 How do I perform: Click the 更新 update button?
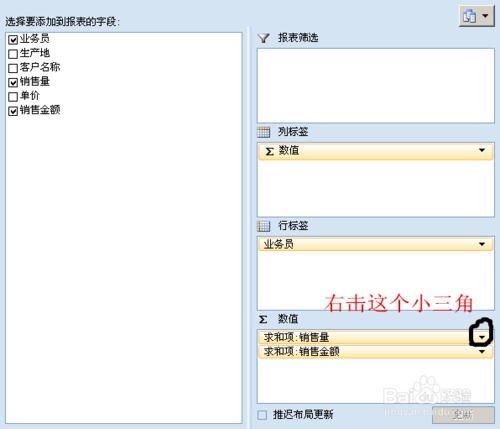(463, 415)
